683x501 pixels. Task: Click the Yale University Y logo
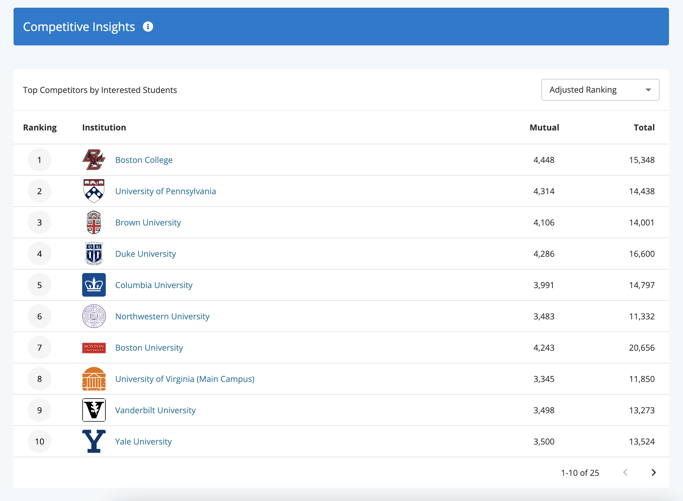94,441
